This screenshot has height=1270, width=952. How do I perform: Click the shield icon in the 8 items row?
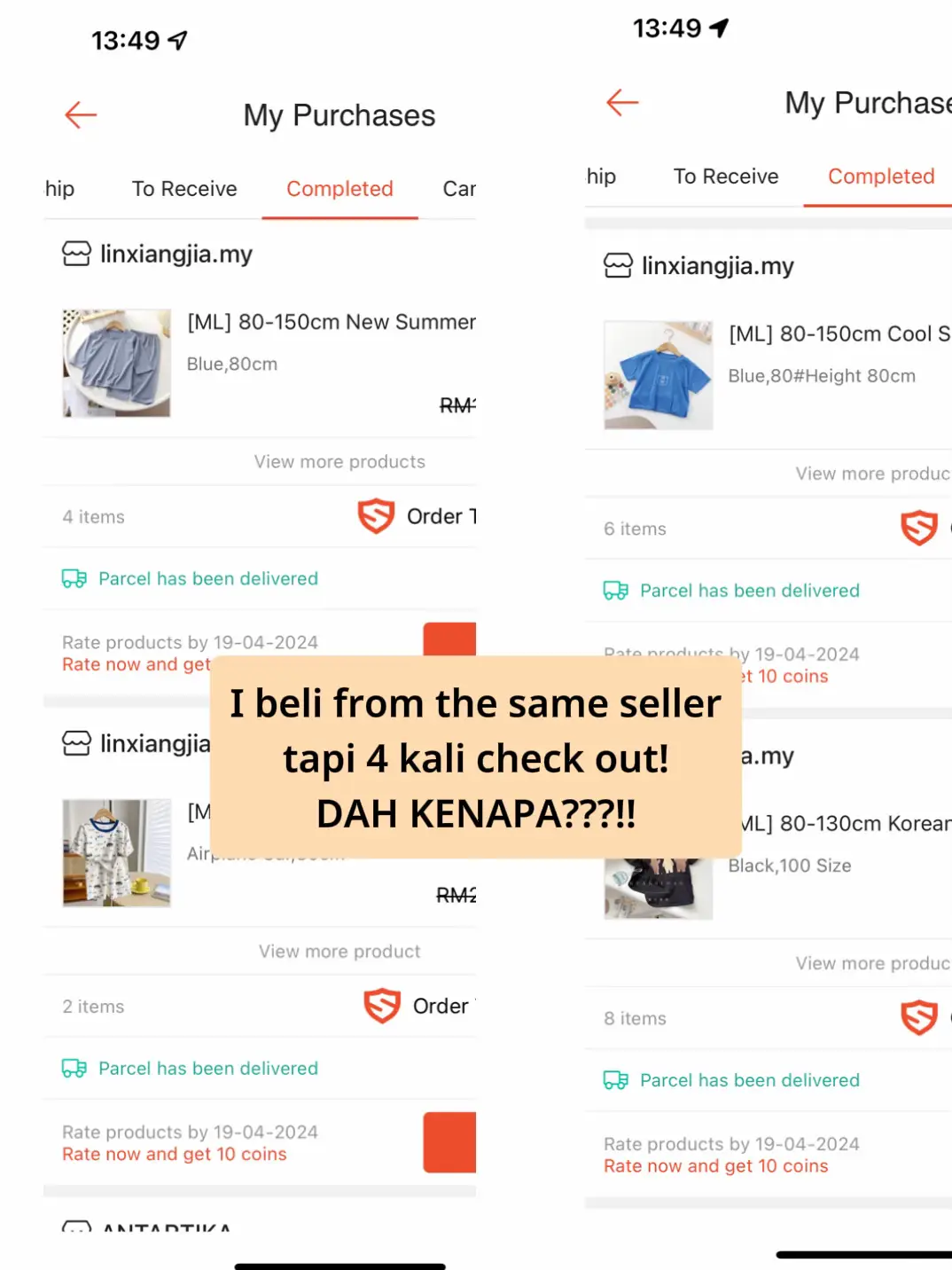tap(919, 1017)
